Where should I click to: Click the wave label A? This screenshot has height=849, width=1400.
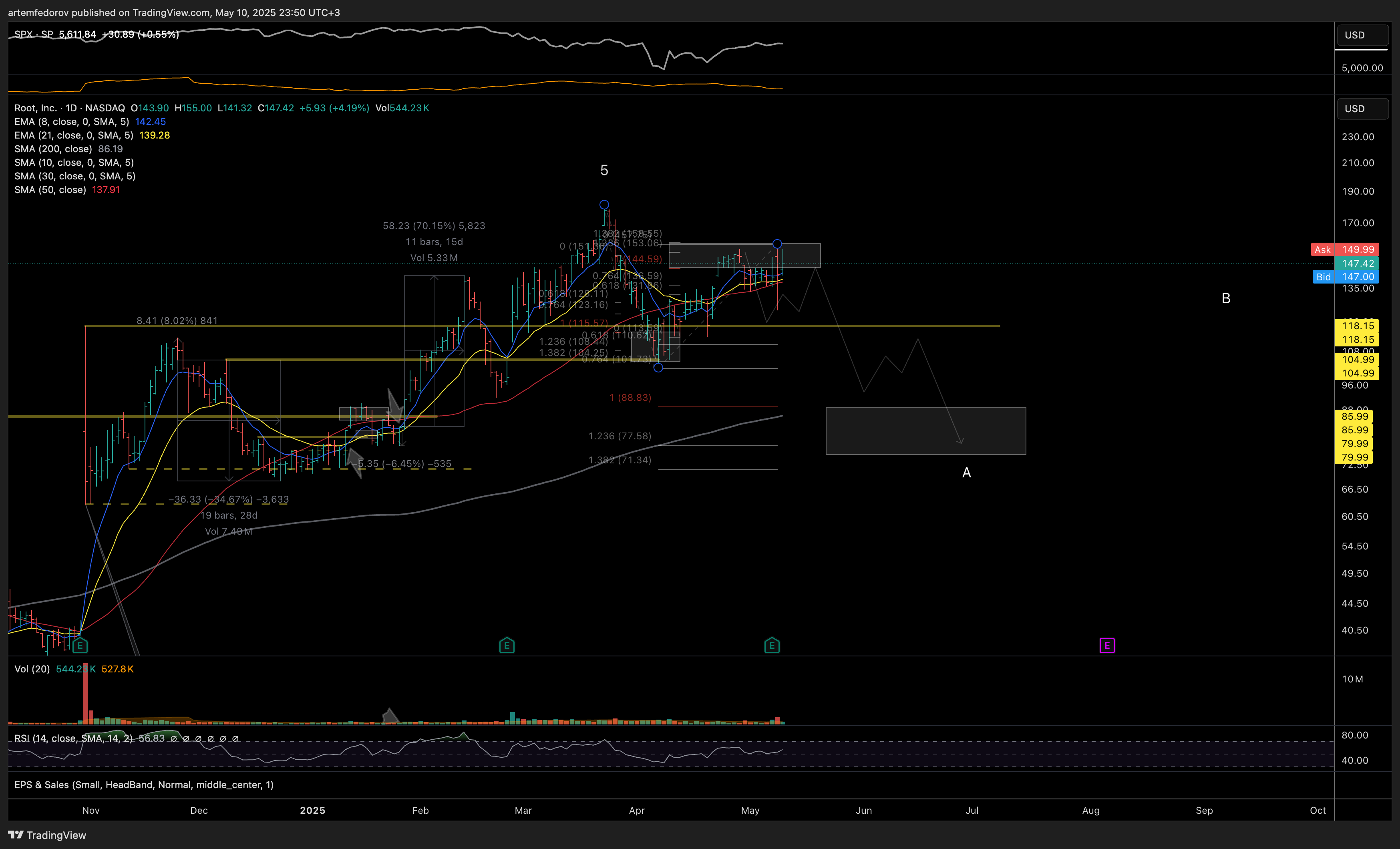coord(966,473)
